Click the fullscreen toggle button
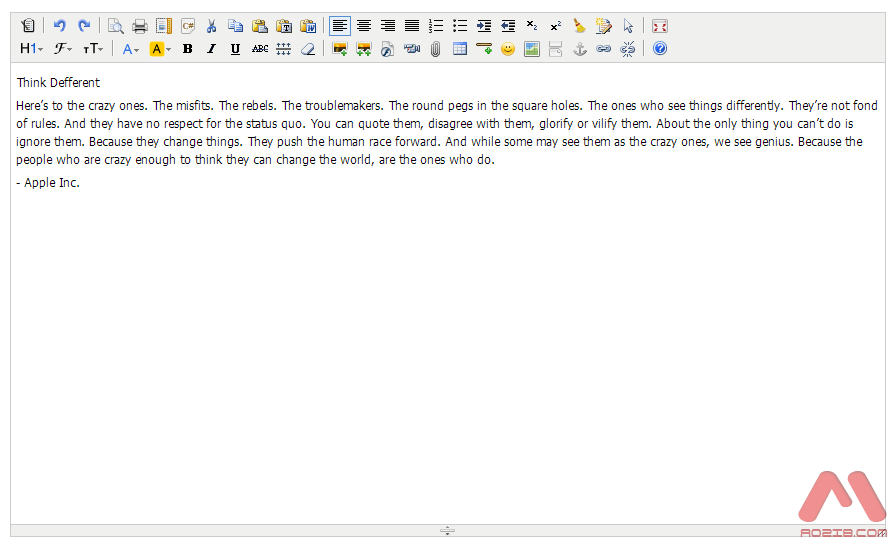This screenshot has height=548, width=896. 660,26
